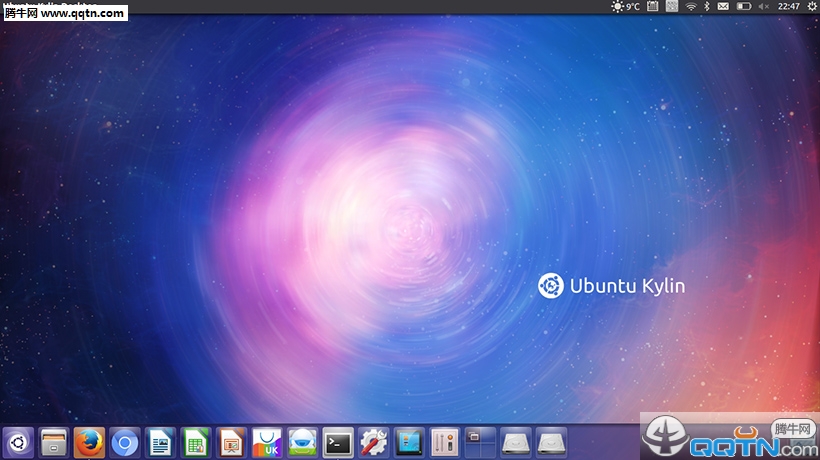This screenshot has width=820, height=460.
Task: Open the sliders tweak tool
Action: [445, 443]
